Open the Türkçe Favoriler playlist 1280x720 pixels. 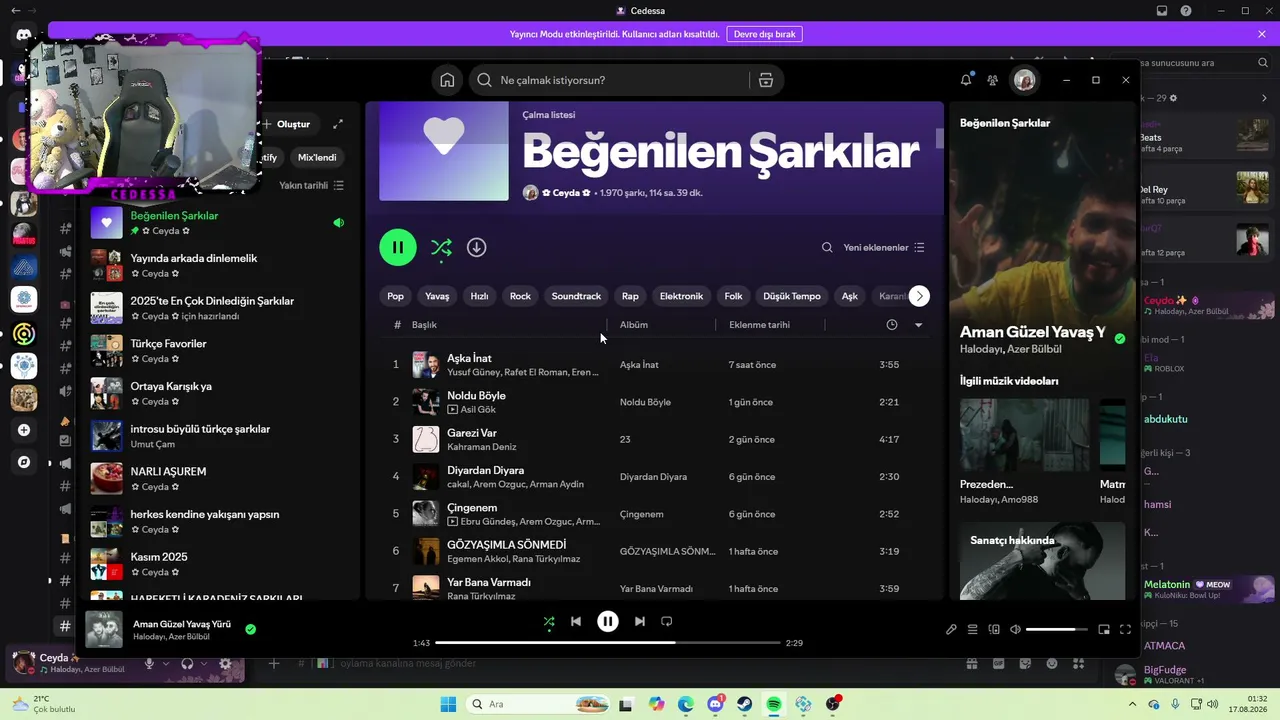click(217, 351)
